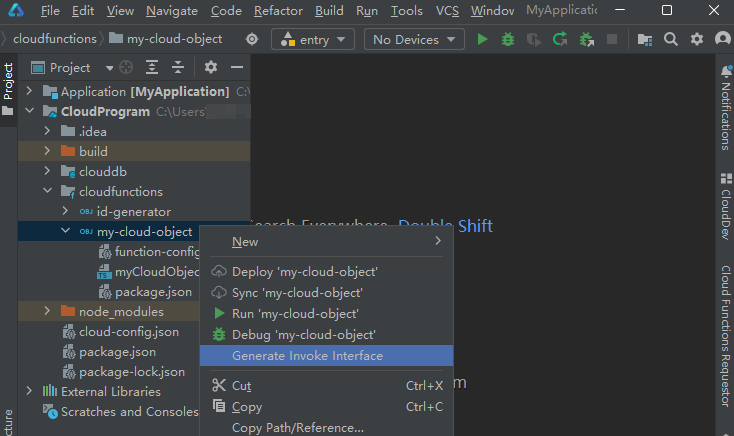734x436 pixels.
Task: Open the Notifications side tab
Action: 725,110
